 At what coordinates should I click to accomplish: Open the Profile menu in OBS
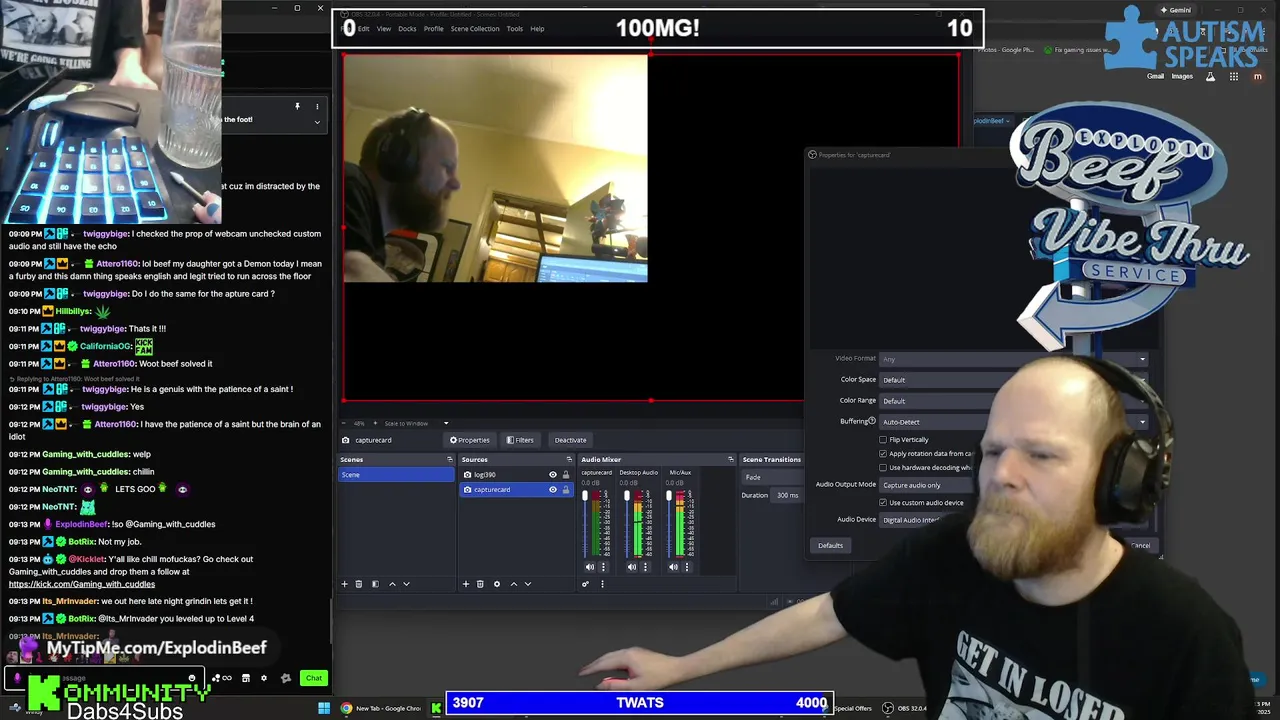click(x=433, y=29)
